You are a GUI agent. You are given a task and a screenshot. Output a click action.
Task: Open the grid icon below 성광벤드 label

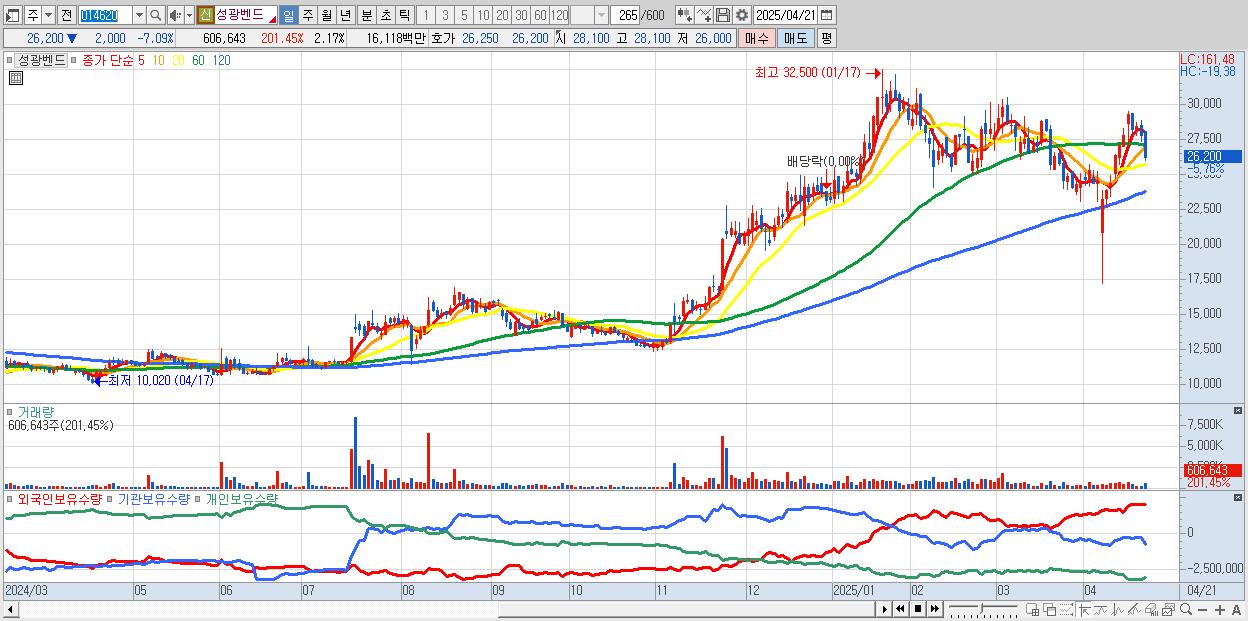(14, 79)
